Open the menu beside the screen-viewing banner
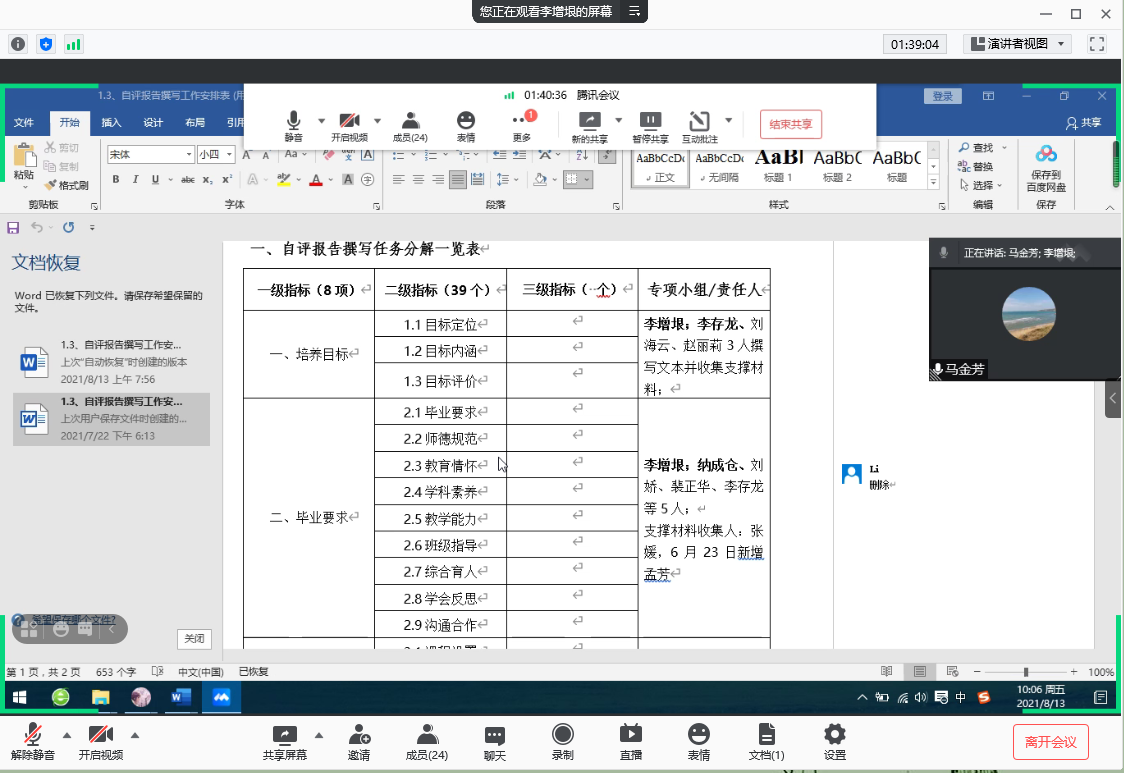 point(633,11)
